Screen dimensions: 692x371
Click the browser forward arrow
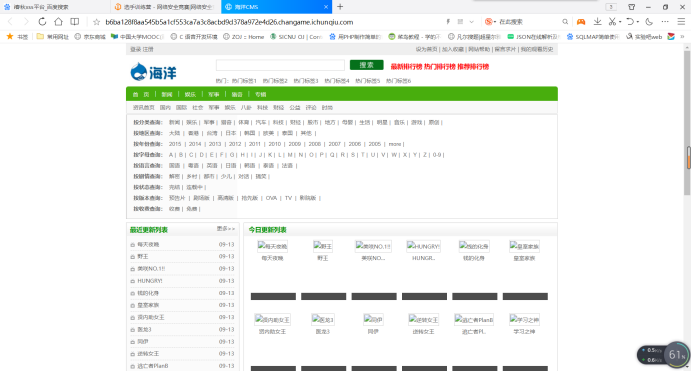coord(26,22)
